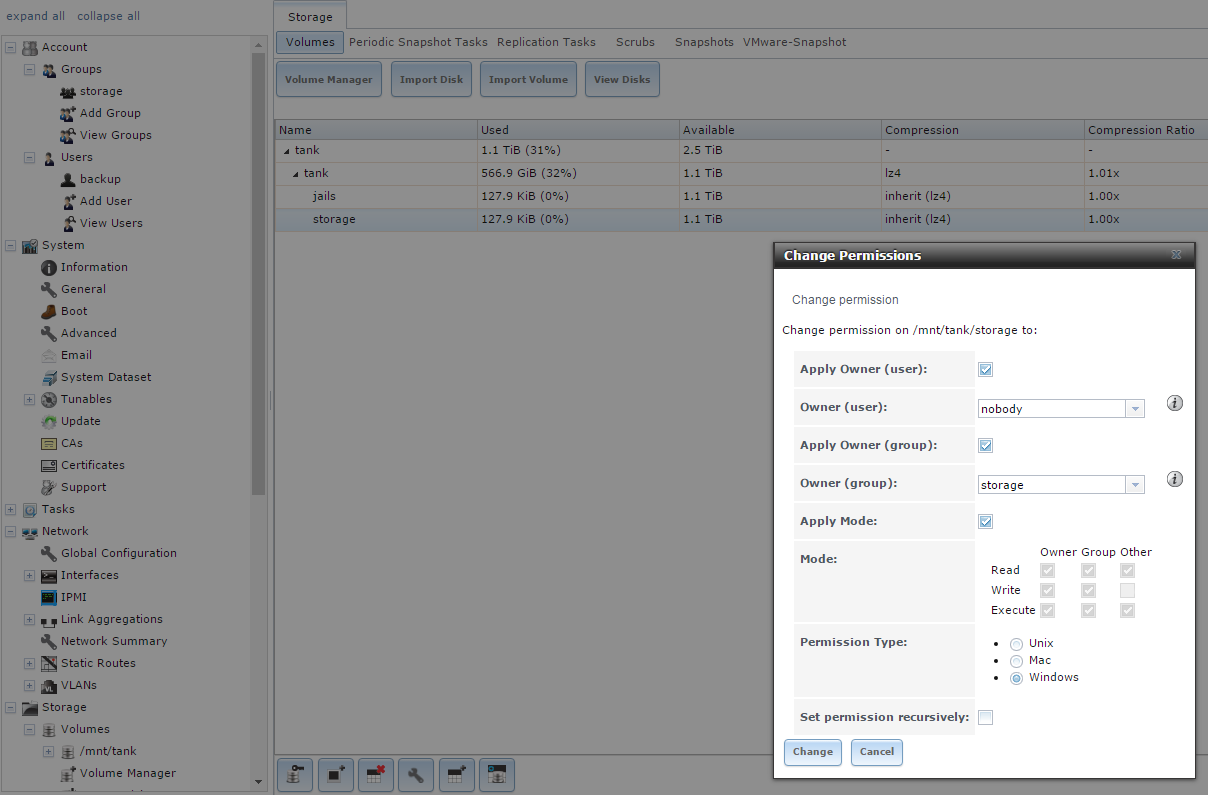Expand the Interfaces tree node
1208x795 pixels.
point(30,575)
